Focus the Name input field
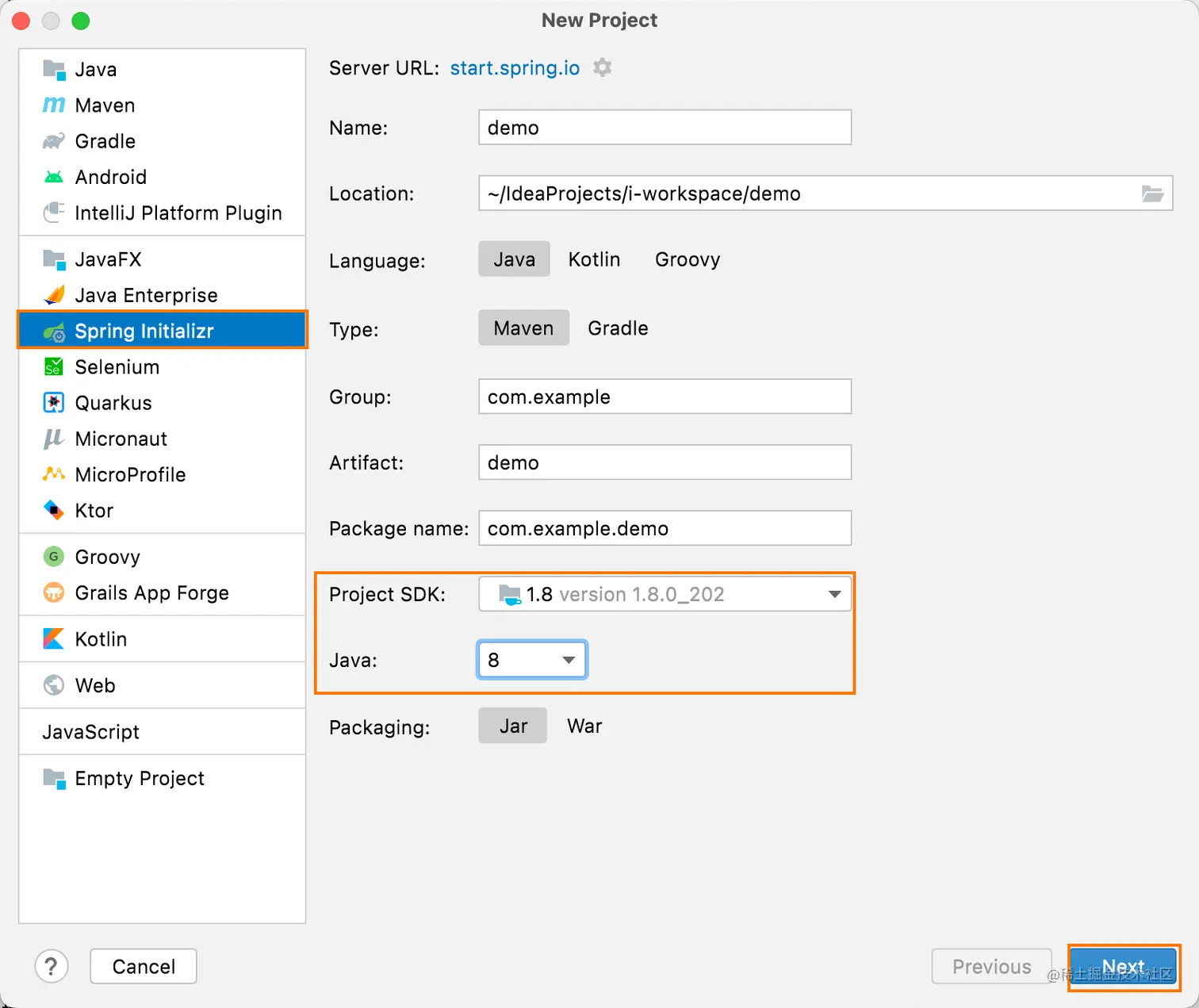Screen dimensions: 1199x1008 pyautogui.click(x=665, y=128)
